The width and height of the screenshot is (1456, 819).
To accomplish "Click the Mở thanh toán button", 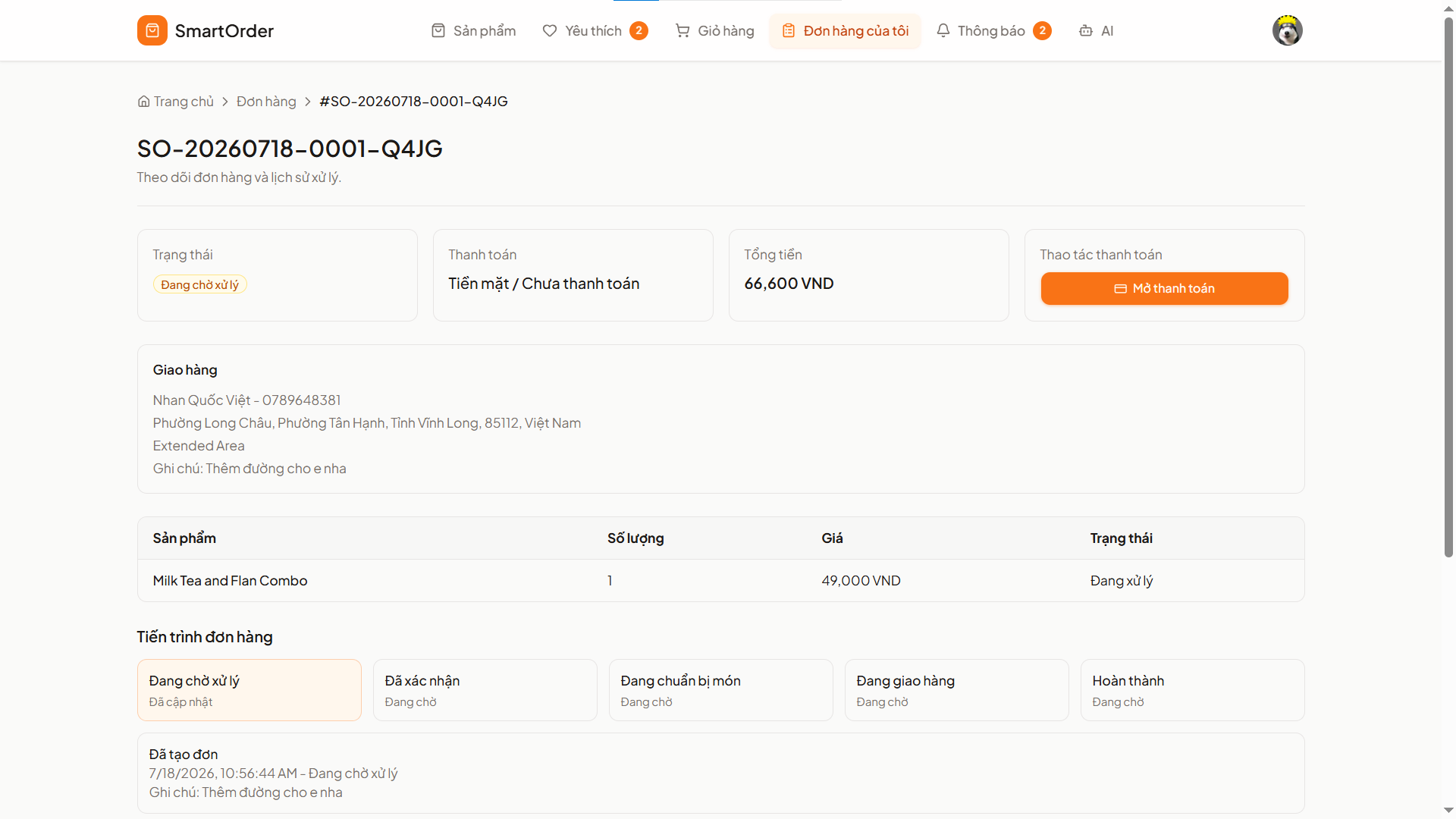I will coord(1164,288).
